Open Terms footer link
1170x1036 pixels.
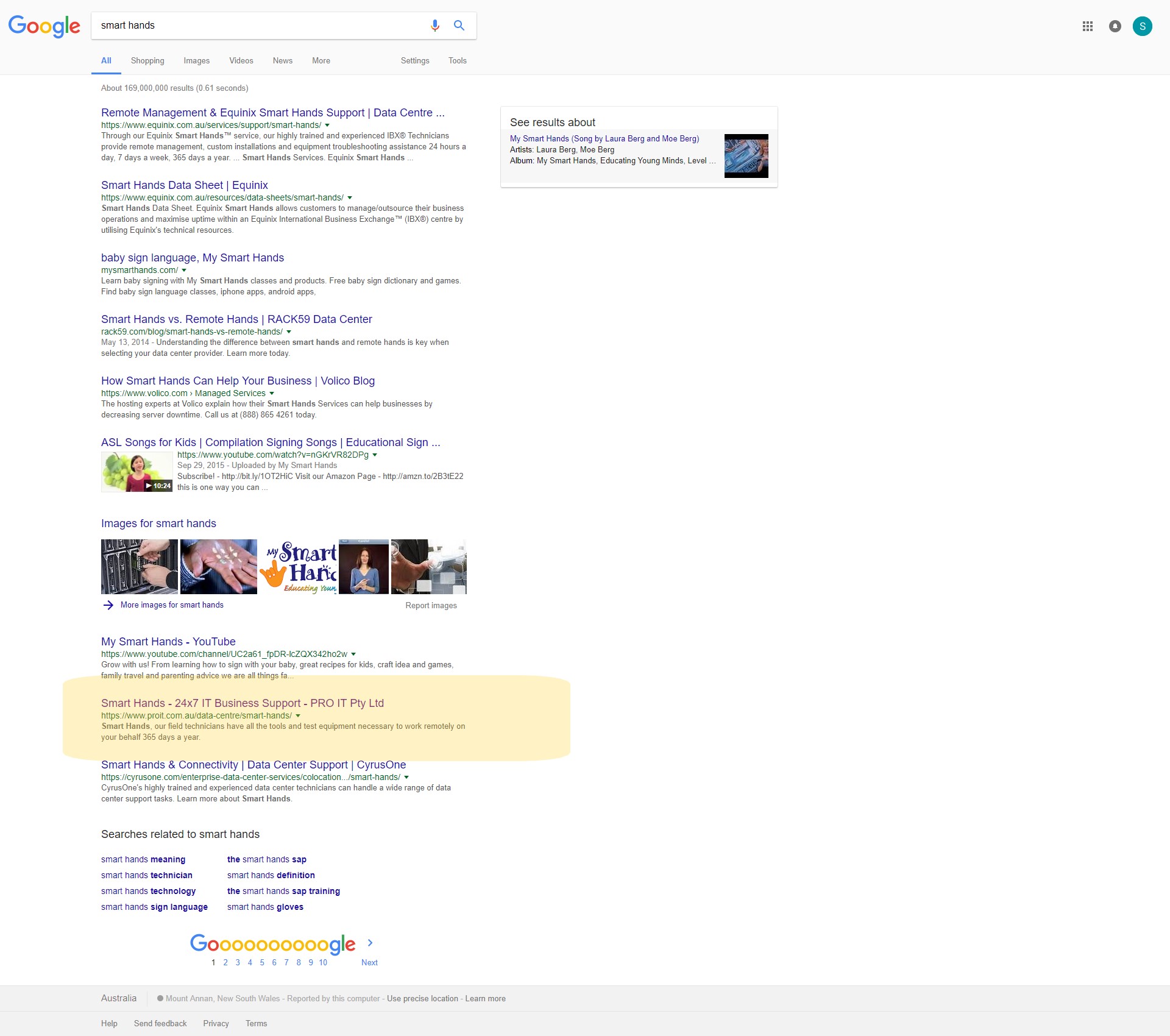pos(256,1024)
